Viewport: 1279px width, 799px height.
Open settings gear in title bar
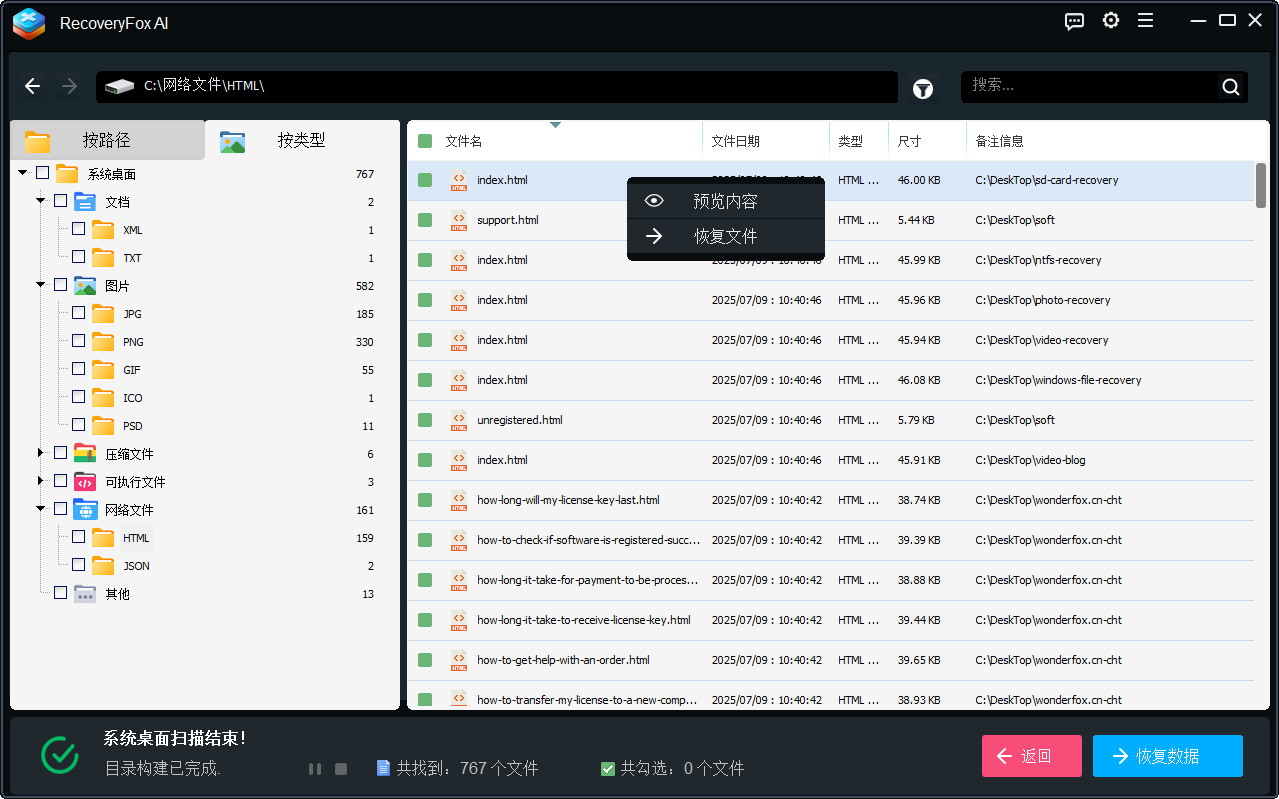click(1110, 21)
